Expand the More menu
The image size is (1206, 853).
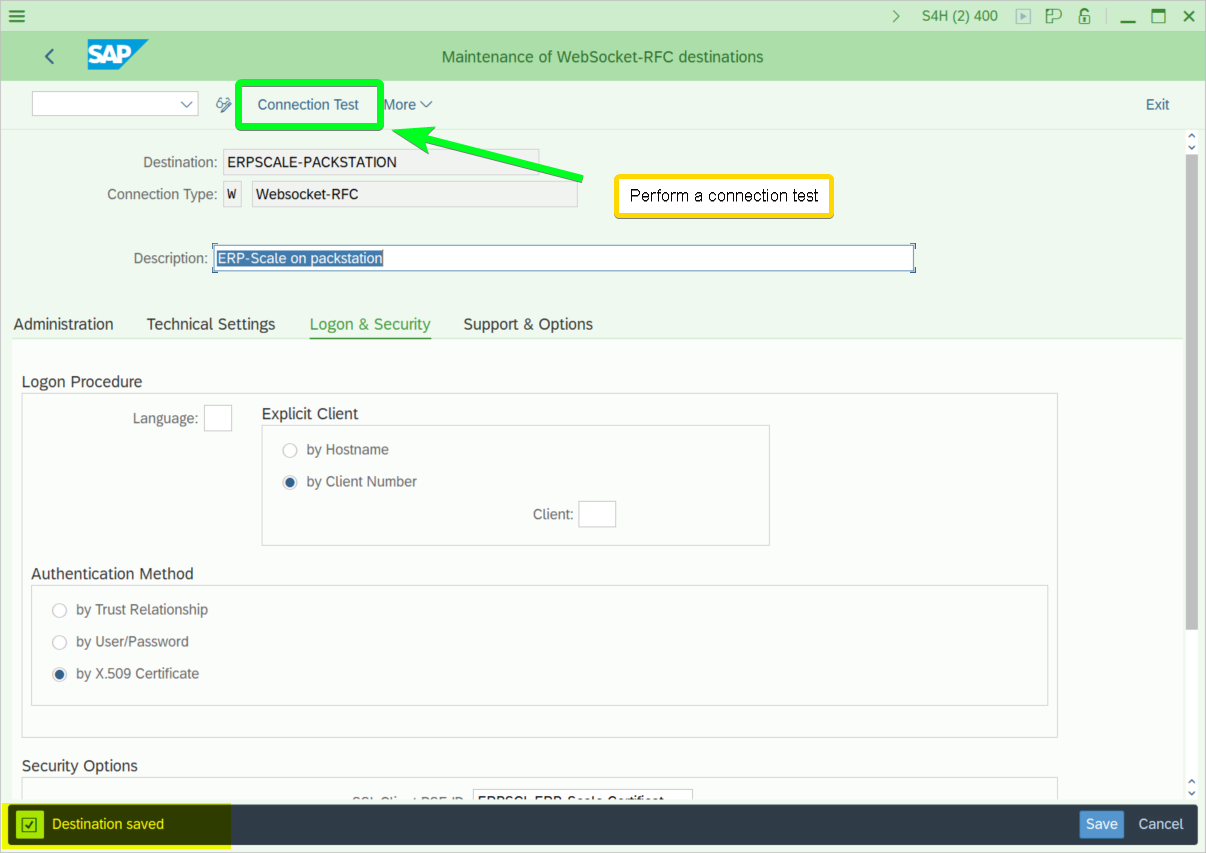(x=408, y=104)
